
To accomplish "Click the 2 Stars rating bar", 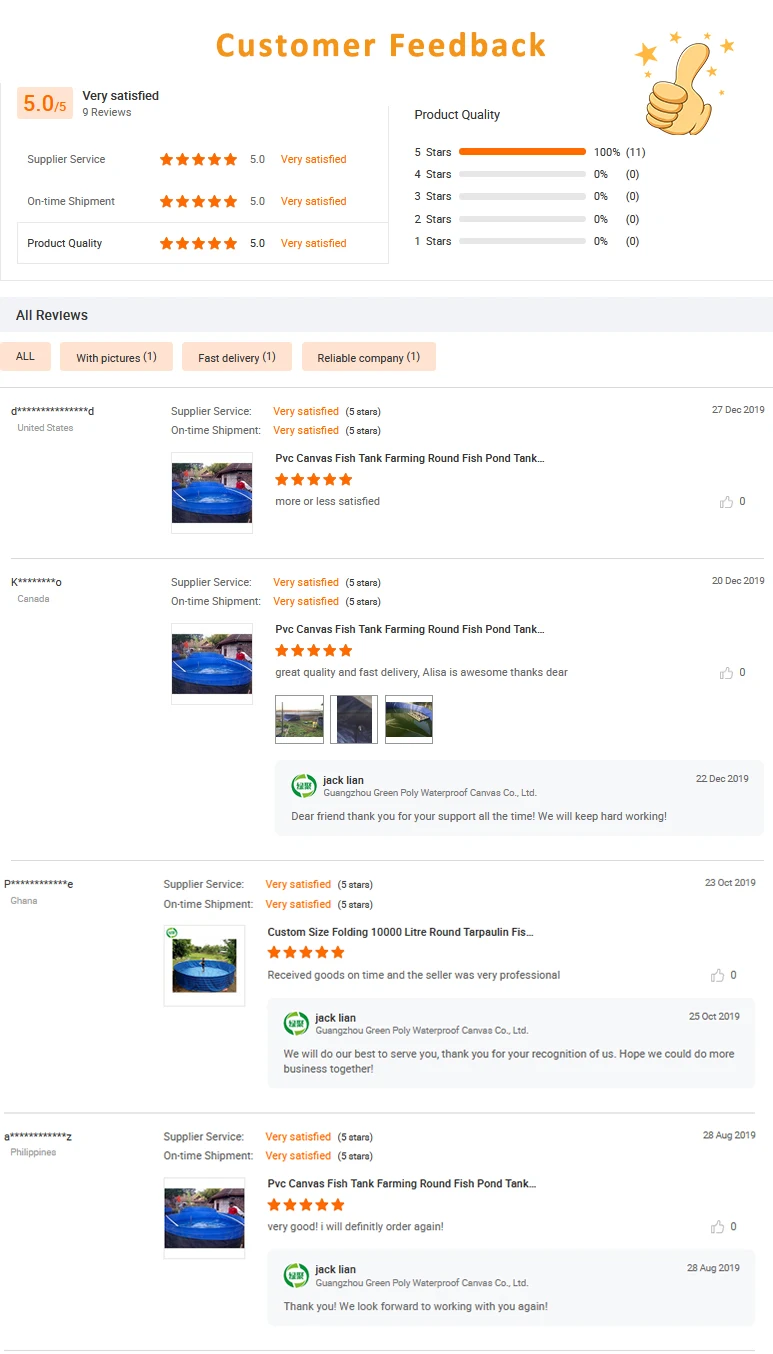I will click(522, 219).
